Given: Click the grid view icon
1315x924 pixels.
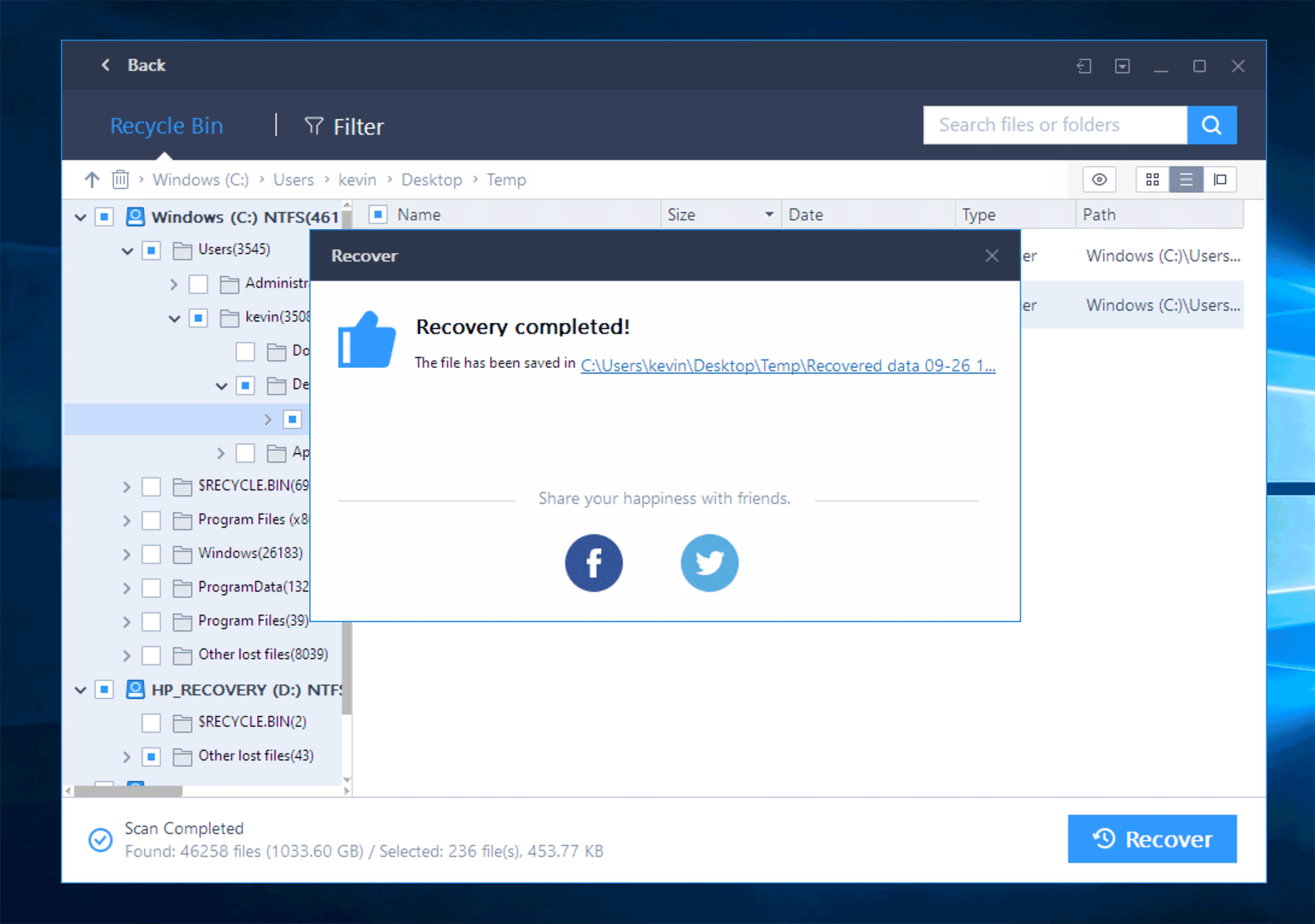Looking at the screenshot, I should [1153, 182].
